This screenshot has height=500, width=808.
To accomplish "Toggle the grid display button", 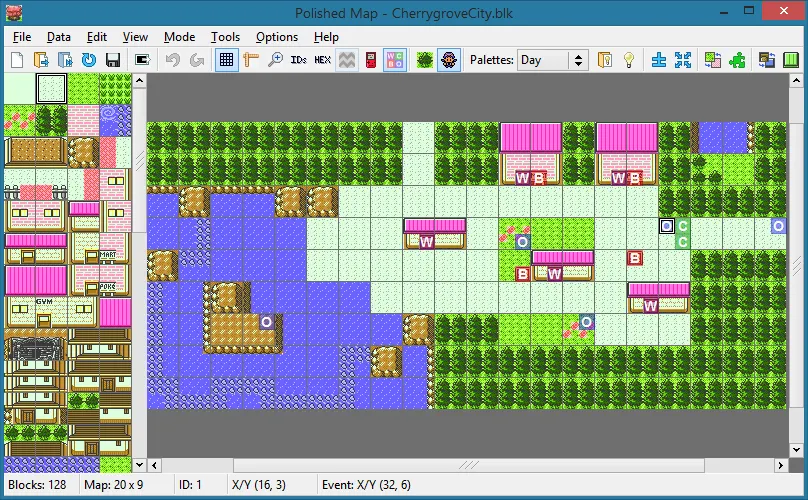I will [x=226, y=60].
